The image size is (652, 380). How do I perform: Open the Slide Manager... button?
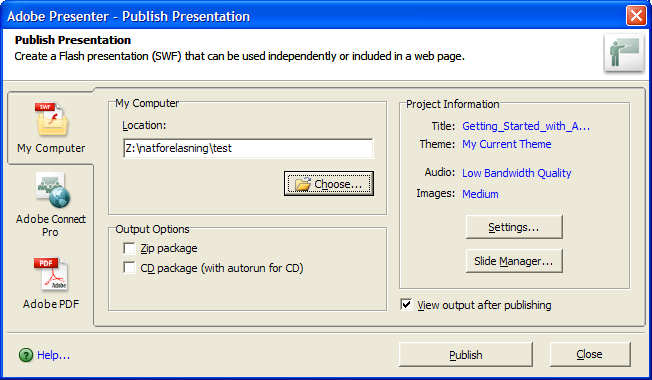coord(514,261)
